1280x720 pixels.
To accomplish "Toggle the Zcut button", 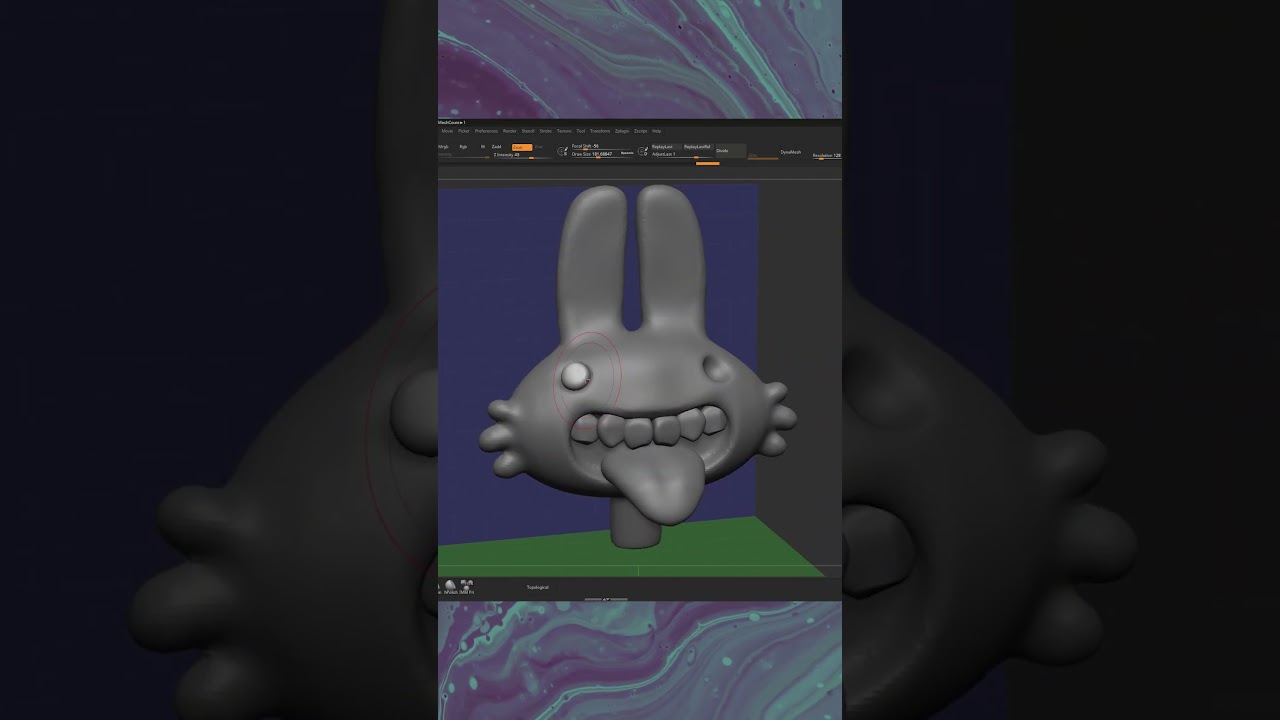I will click(538, 147).
